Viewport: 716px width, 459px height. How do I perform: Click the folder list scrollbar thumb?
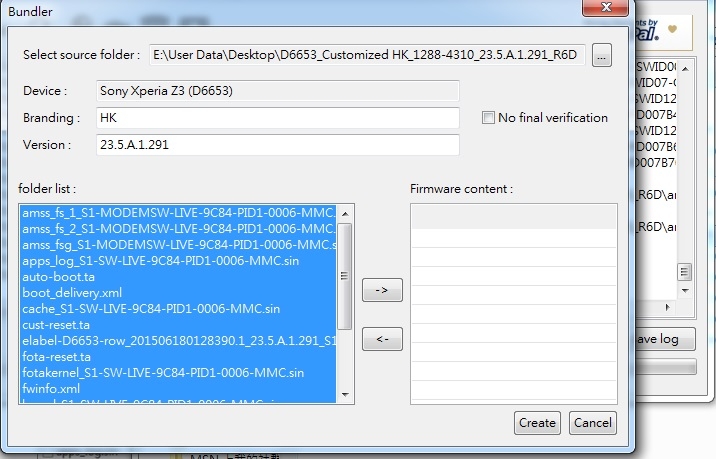(x=345, y=276)
